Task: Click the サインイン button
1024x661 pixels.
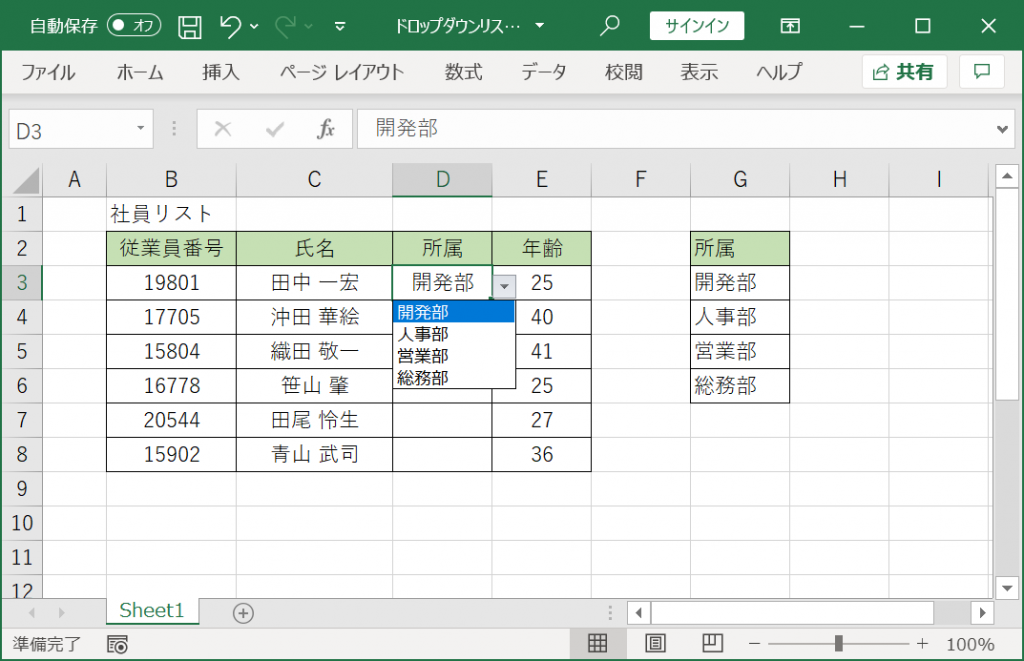Action: point(697,25)
